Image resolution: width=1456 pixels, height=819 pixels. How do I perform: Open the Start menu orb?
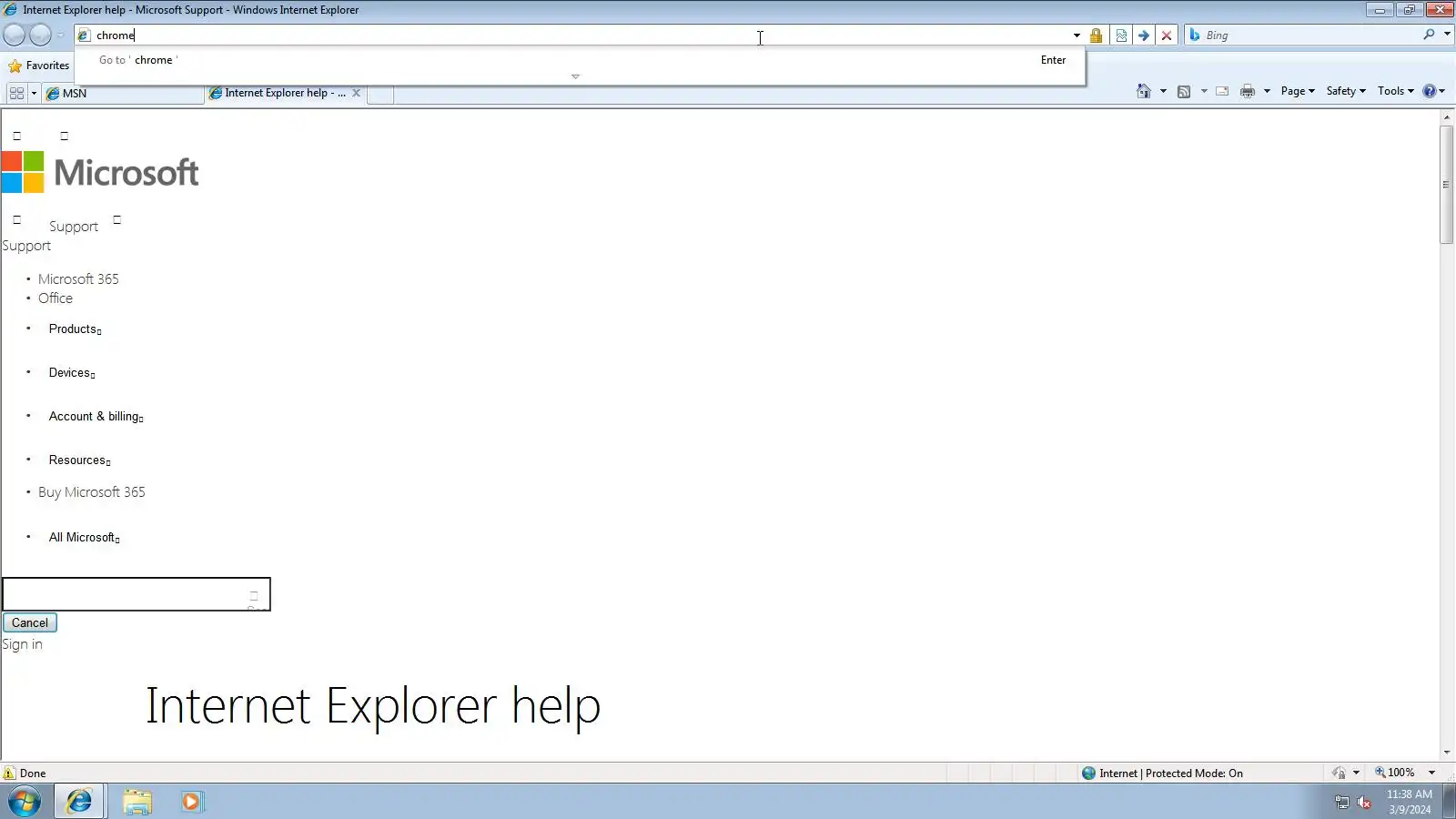point(25,802)
